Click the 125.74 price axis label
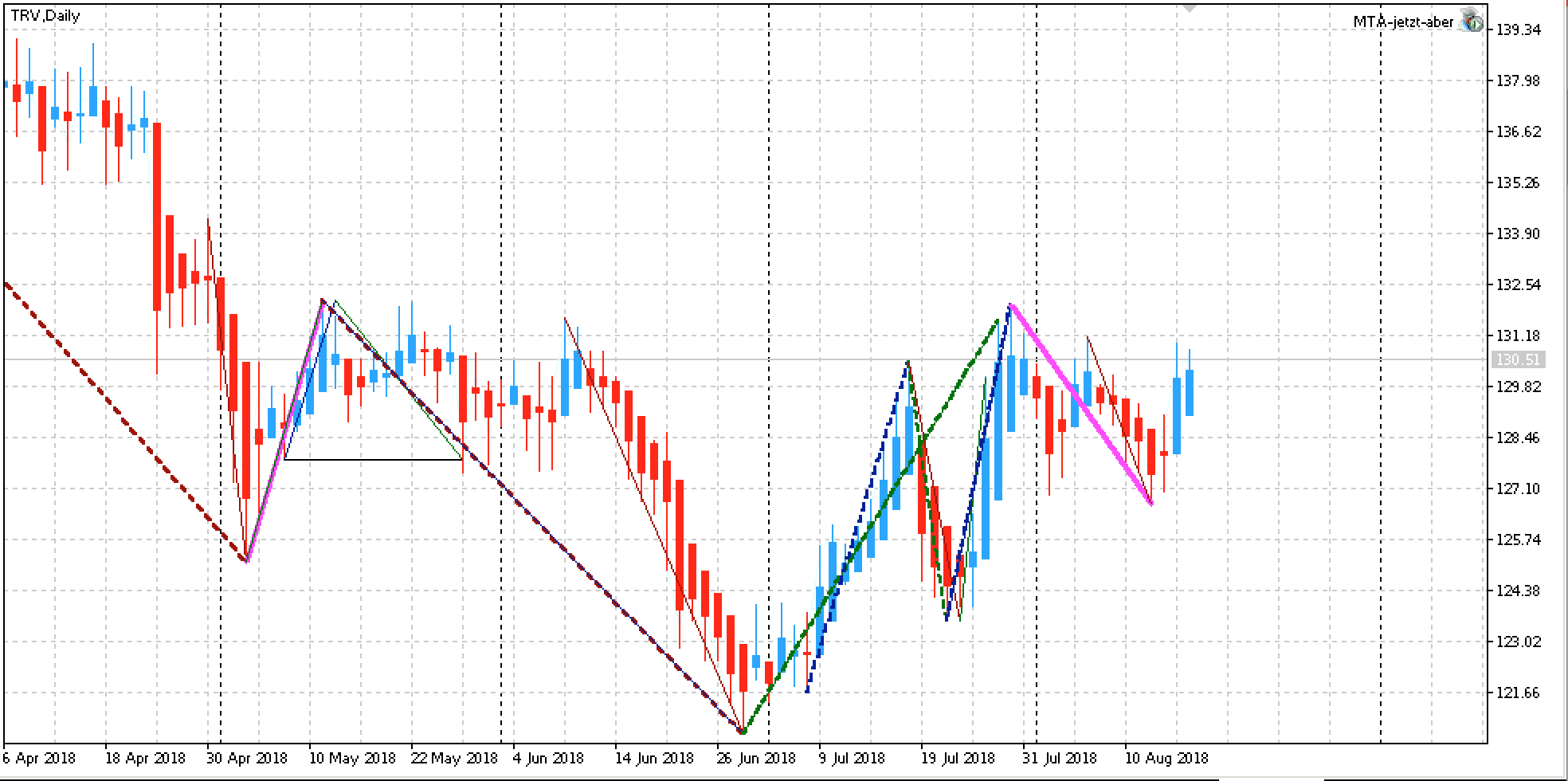 tap(1519, 540)
